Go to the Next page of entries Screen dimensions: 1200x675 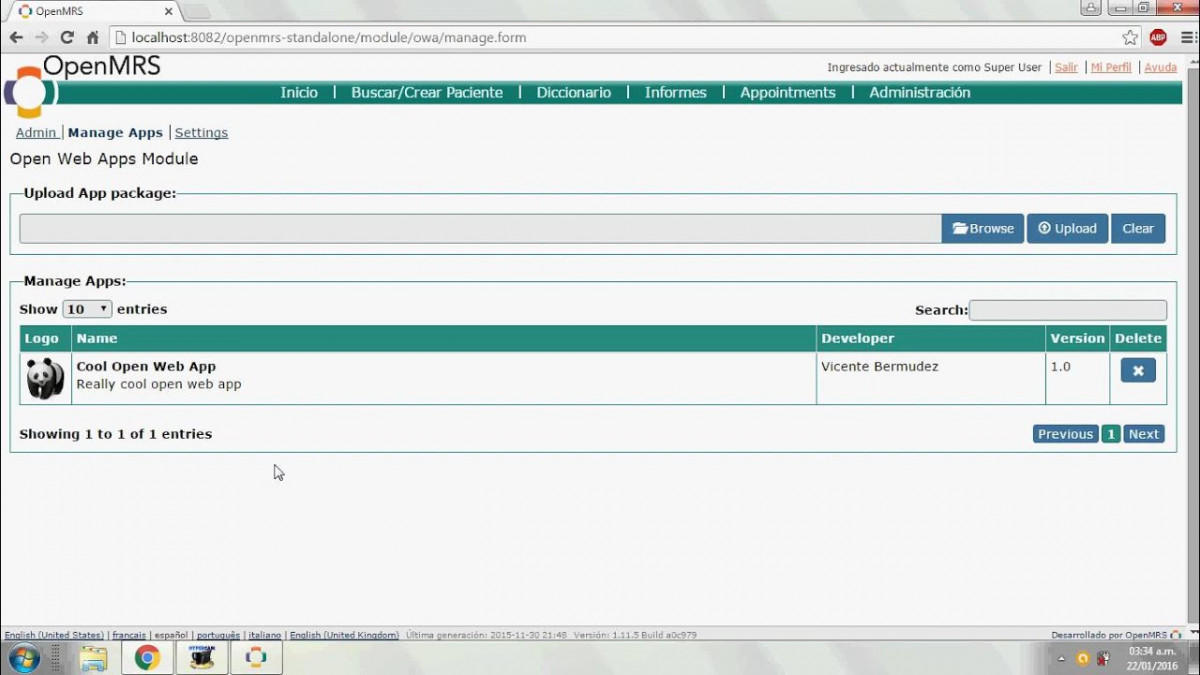pyautogui.click(x=1143, y=434)
